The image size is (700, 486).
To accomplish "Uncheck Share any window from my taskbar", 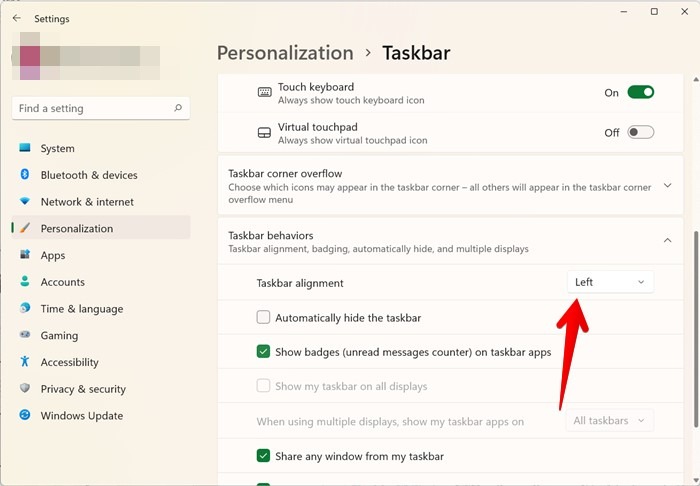I will [264, 456].
